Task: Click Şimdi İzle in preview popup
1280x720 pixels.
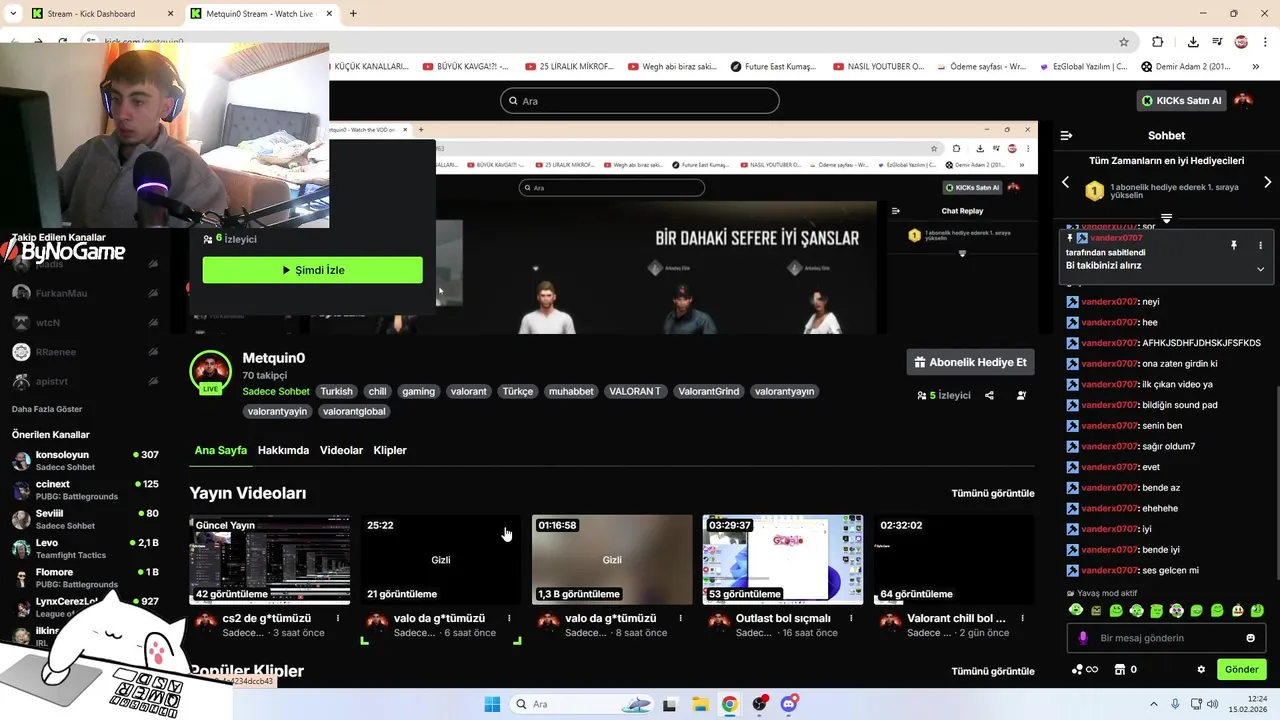Action: 312,270
